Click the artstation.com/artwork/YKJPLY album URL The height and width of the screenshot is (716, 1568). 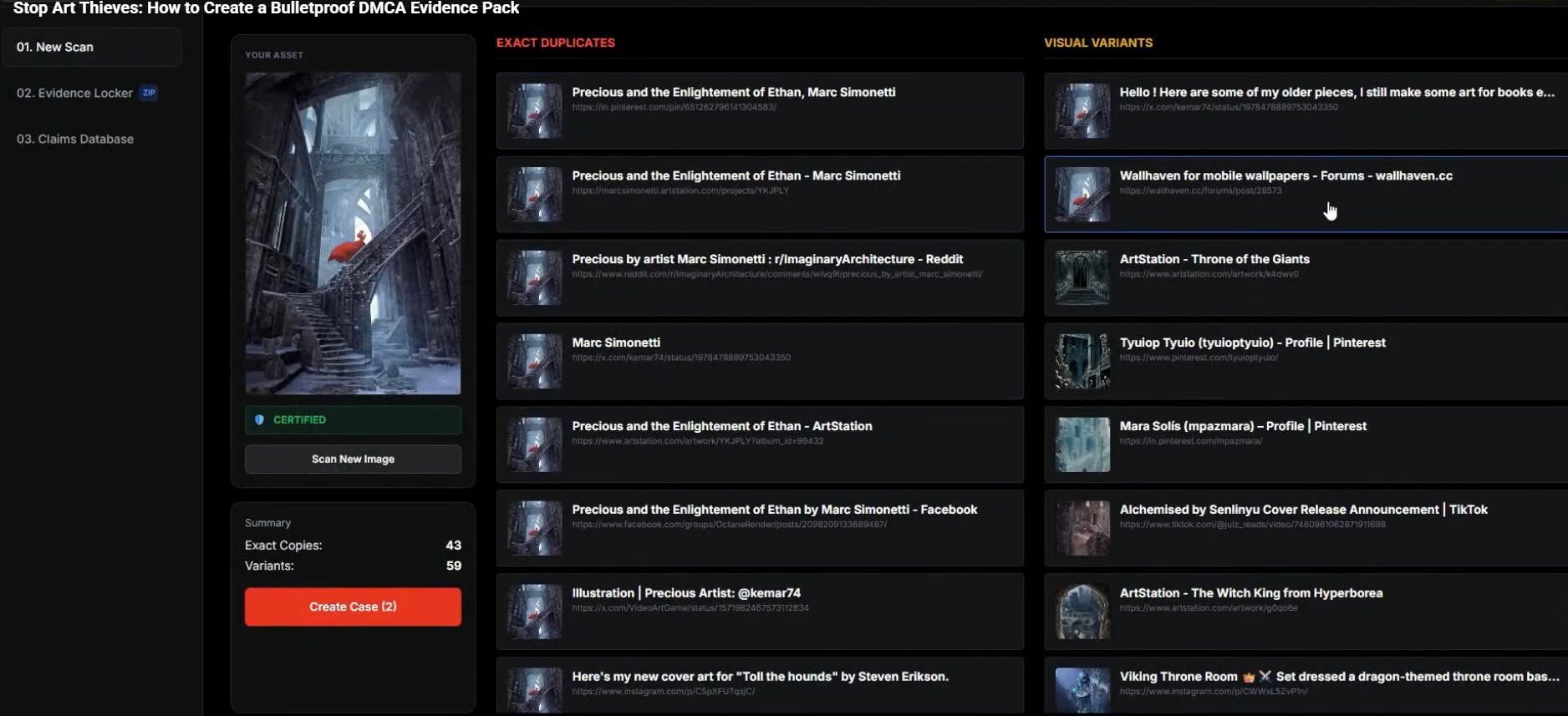(698, 441)
